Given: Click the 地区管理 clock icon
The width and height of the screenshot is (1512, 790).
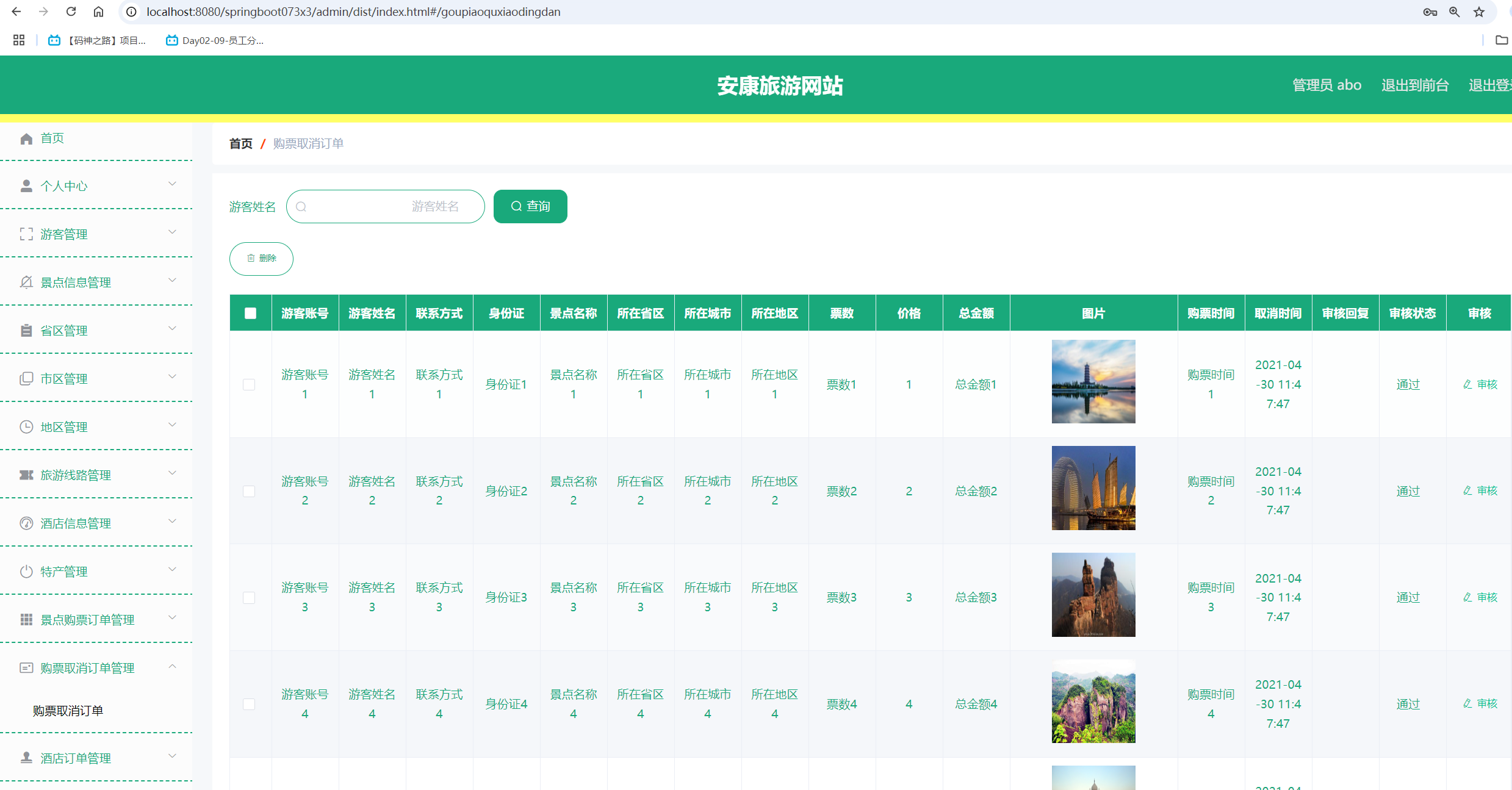Looking at the screenshot, I should (x=26, y=427).
